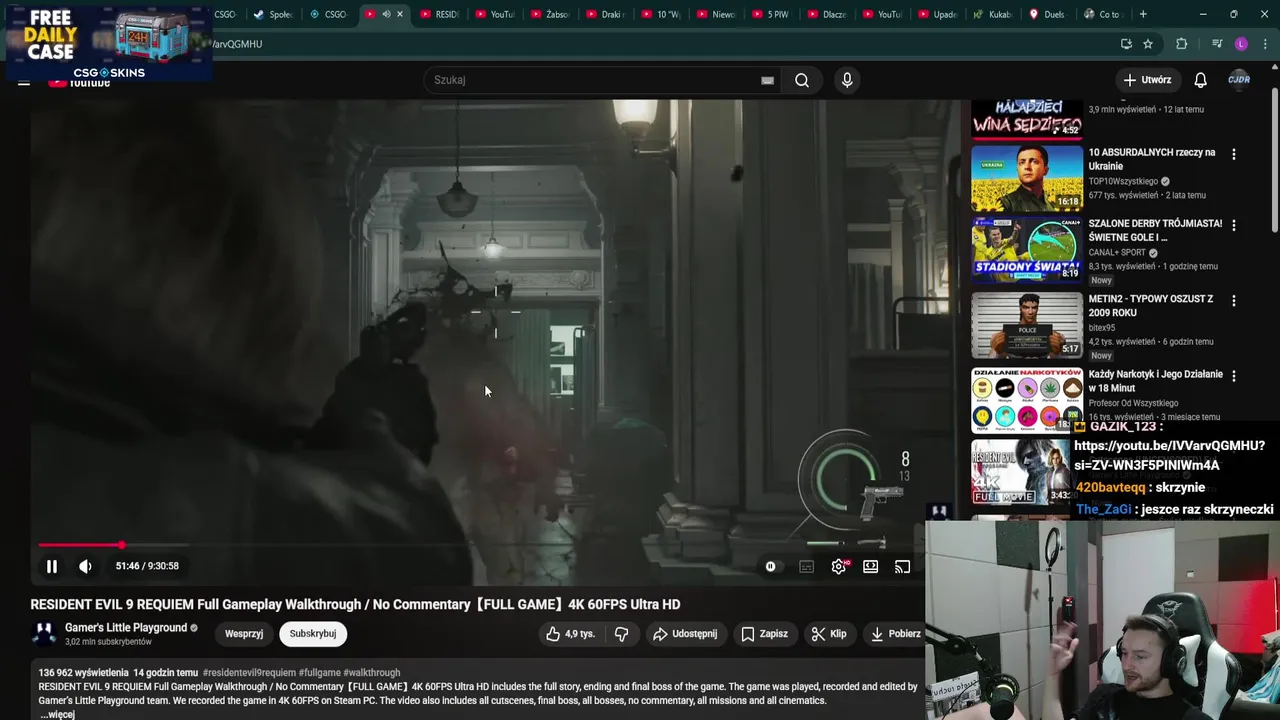
Task: Dislike the video with thumbs-down icon
Action: (x=621, y=634)
